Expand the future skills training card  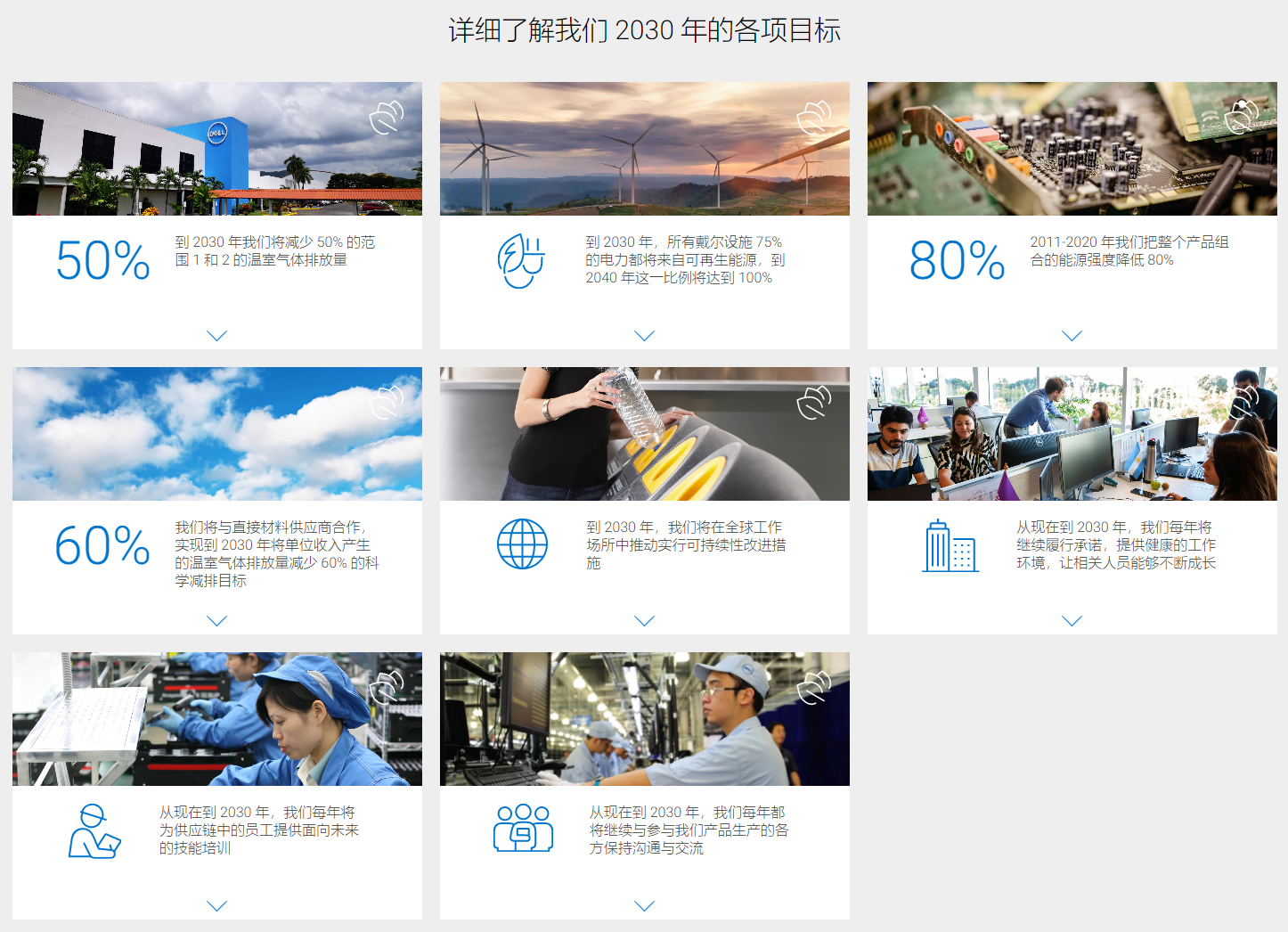[217, 906]
